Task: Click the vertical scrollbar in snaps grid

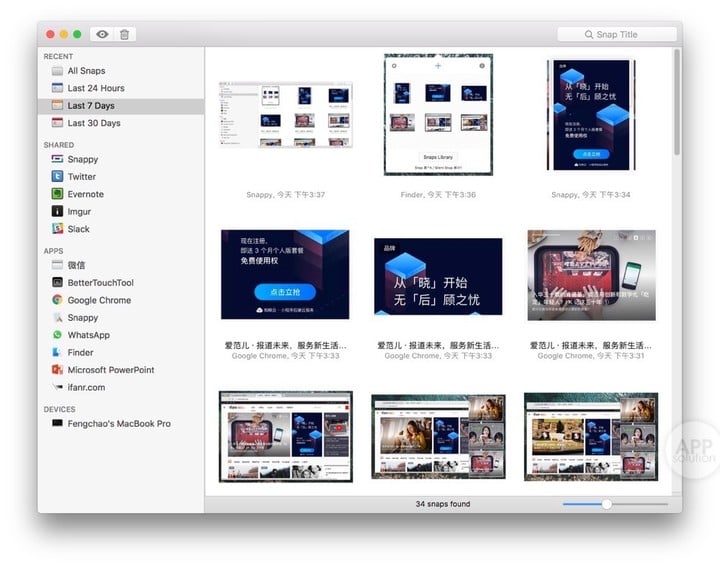Action: (x=677, y=102)
